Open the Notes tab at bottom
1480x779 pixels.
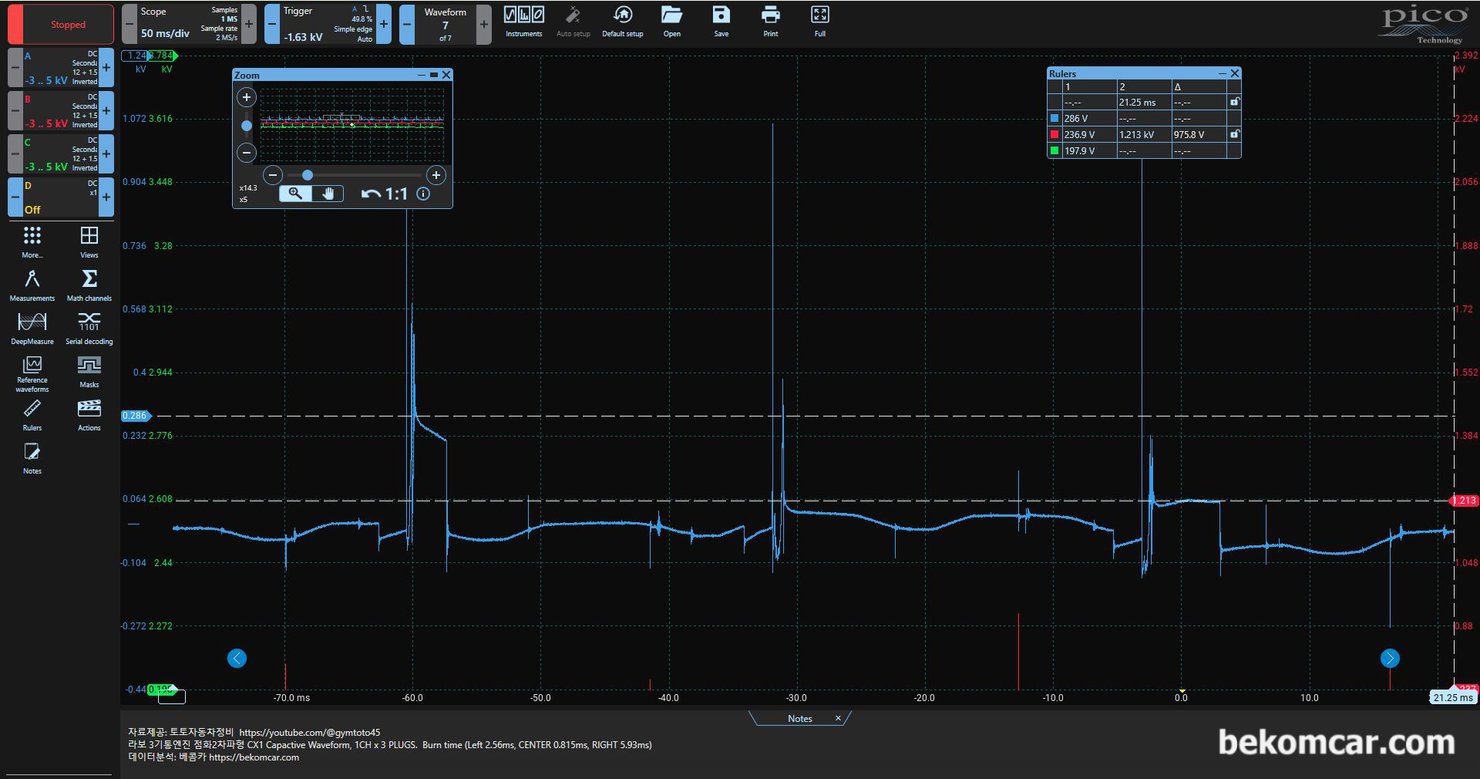(799, 718)
